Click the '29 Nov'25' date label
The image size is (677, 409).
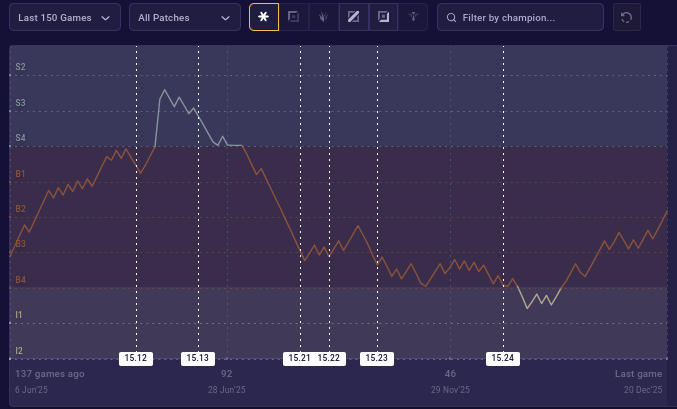(450, 390)
